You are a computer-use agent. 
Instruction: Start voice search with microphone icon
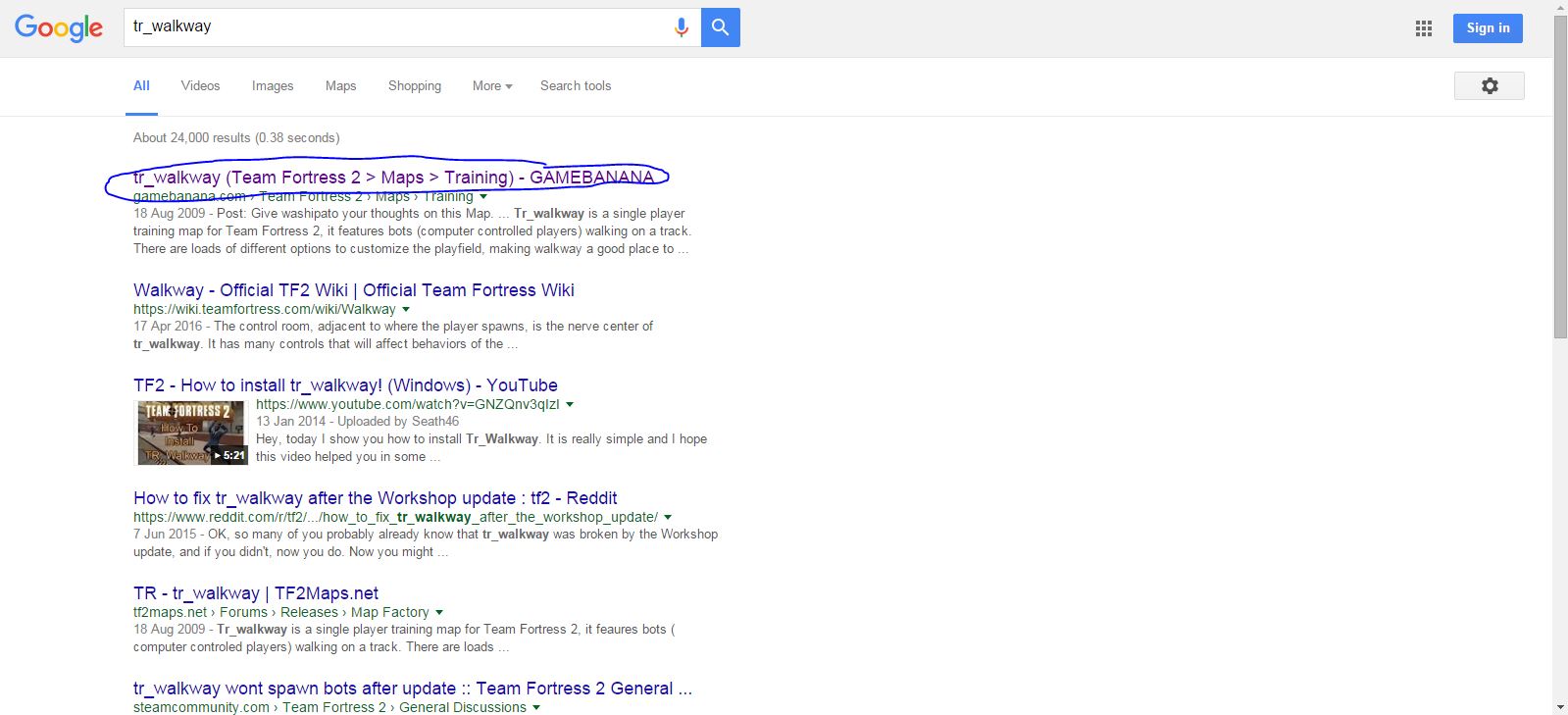[682, 27]
